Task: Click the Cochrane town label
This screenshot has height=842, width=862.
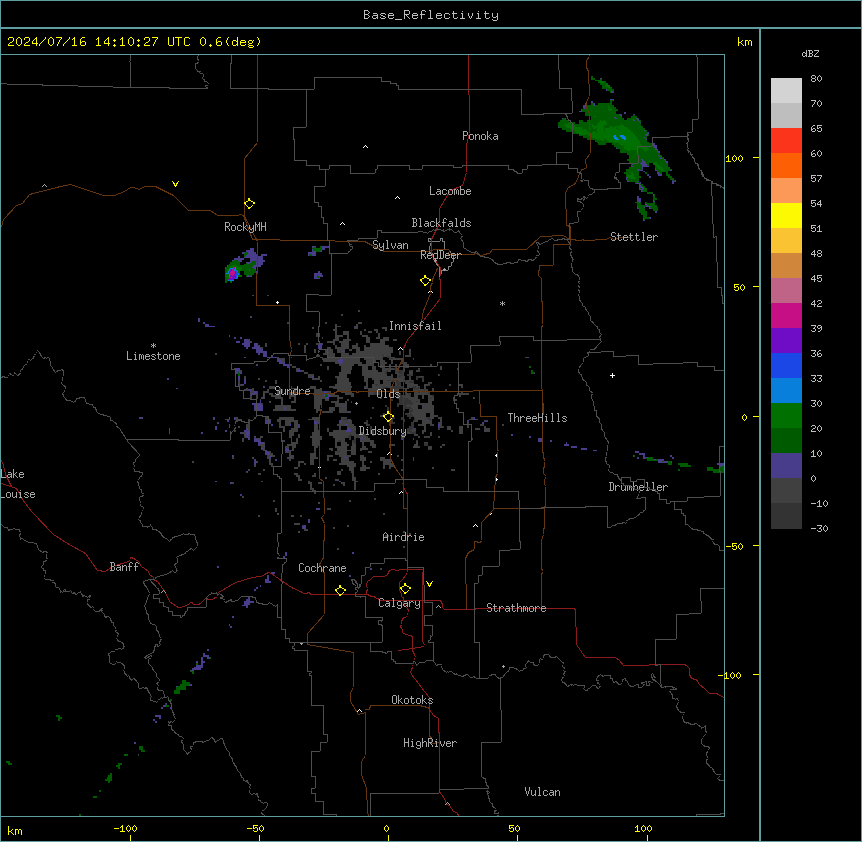Action: [322, 568]
